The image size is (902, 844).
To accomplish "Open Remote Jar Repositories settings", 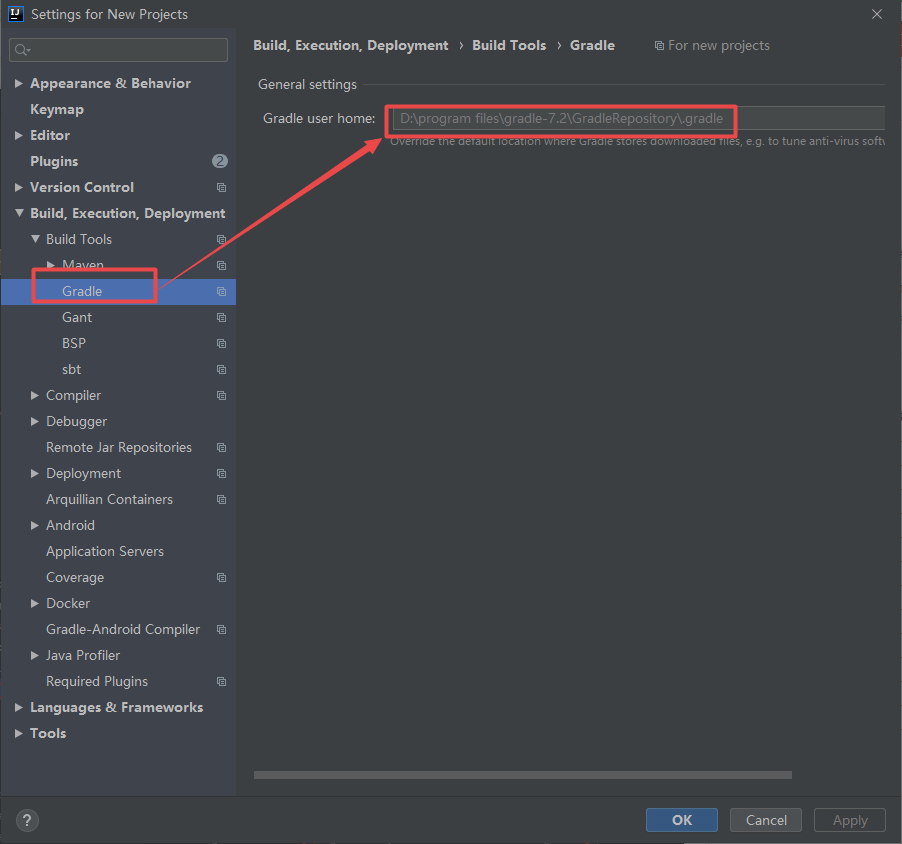I will pos(119,448).
